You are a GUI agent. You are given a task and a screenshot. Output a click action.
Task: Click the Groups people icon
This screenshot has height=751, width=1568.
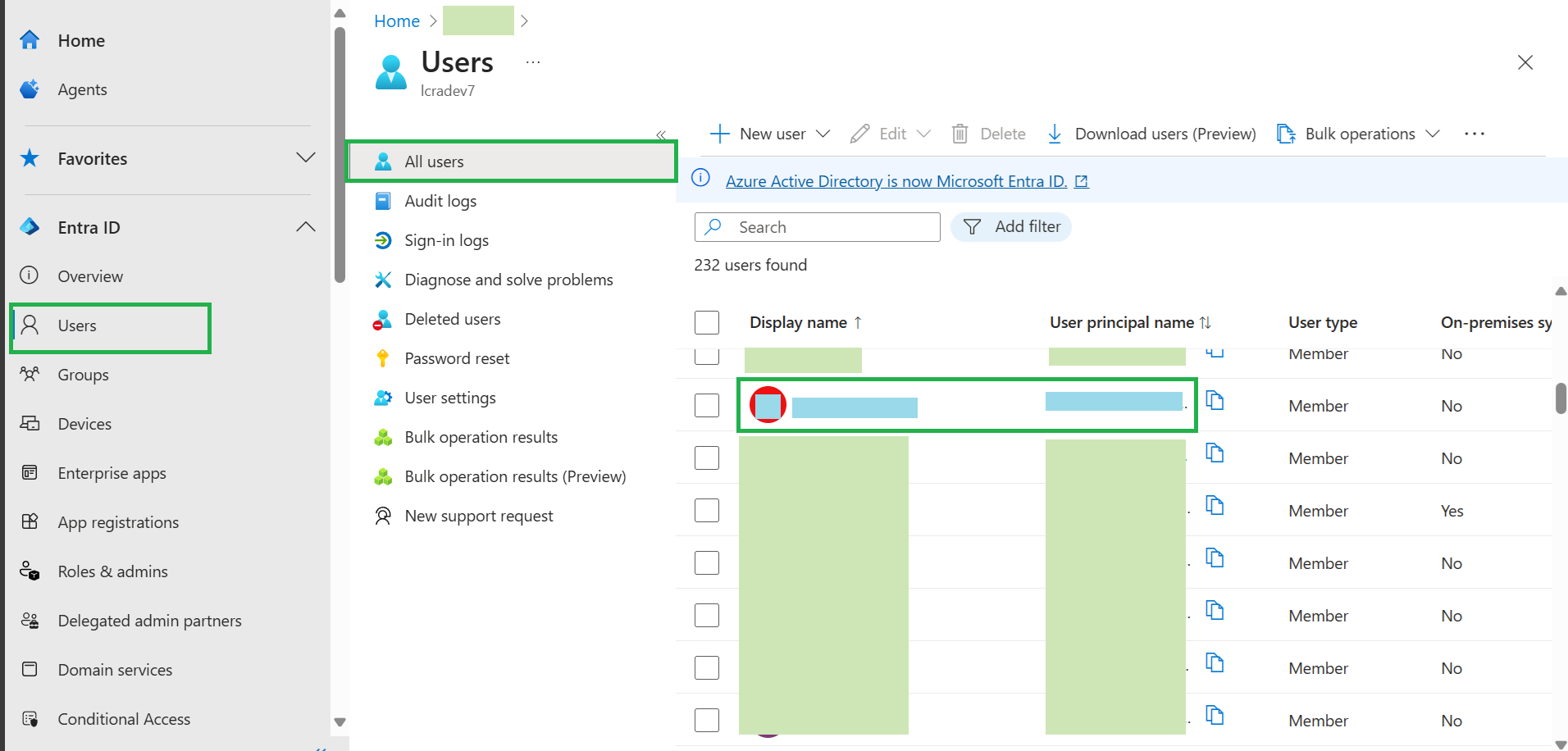coord(30,374)
